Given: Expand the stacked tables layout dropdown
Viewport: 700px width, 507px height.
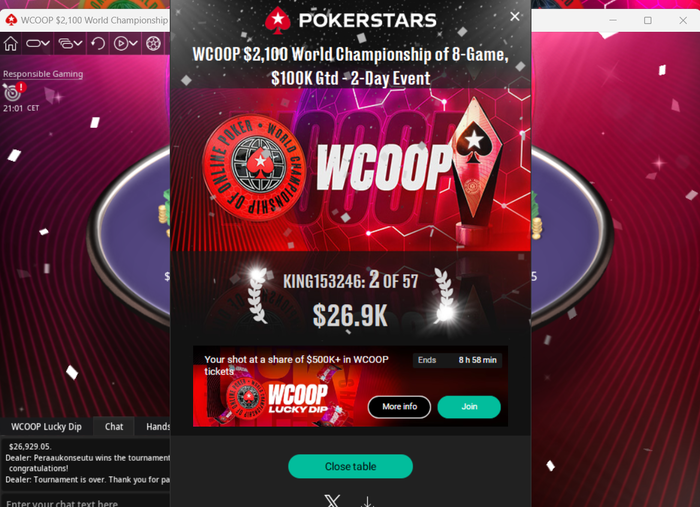Looking at the screenshot, I should pyautogui.click(x=71, y=43).
